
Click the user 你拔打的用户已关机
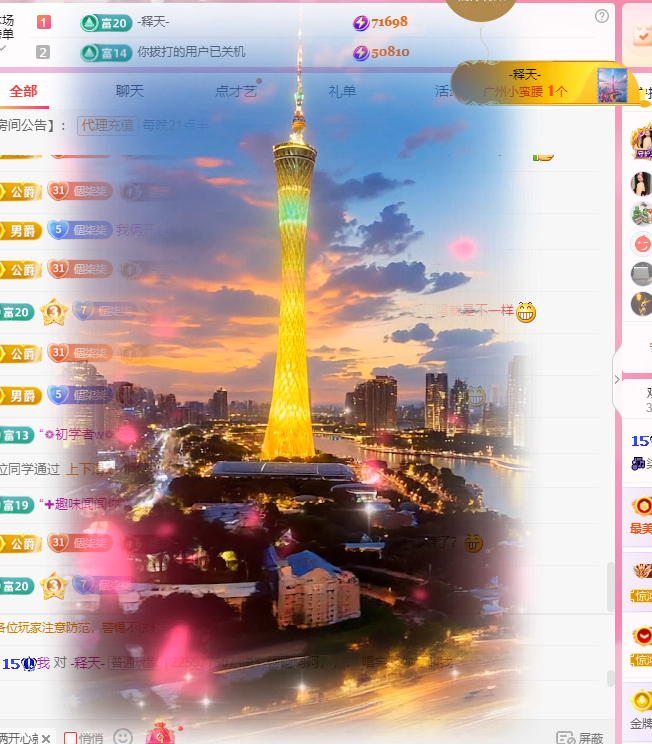pyautogui.click(x=191, y=52)
